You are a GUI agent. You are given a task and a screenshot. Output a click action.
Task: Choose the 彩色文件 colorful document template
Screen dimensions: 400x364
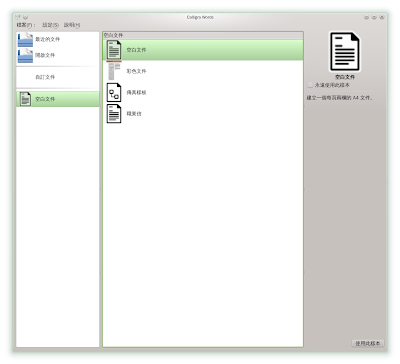(203, 71)
